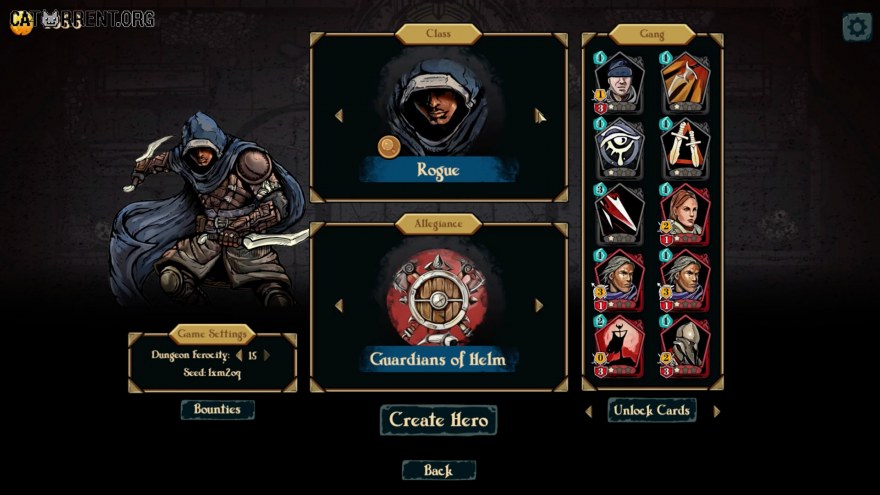Select the eye symbol gang card

click(x=619, y=148)
